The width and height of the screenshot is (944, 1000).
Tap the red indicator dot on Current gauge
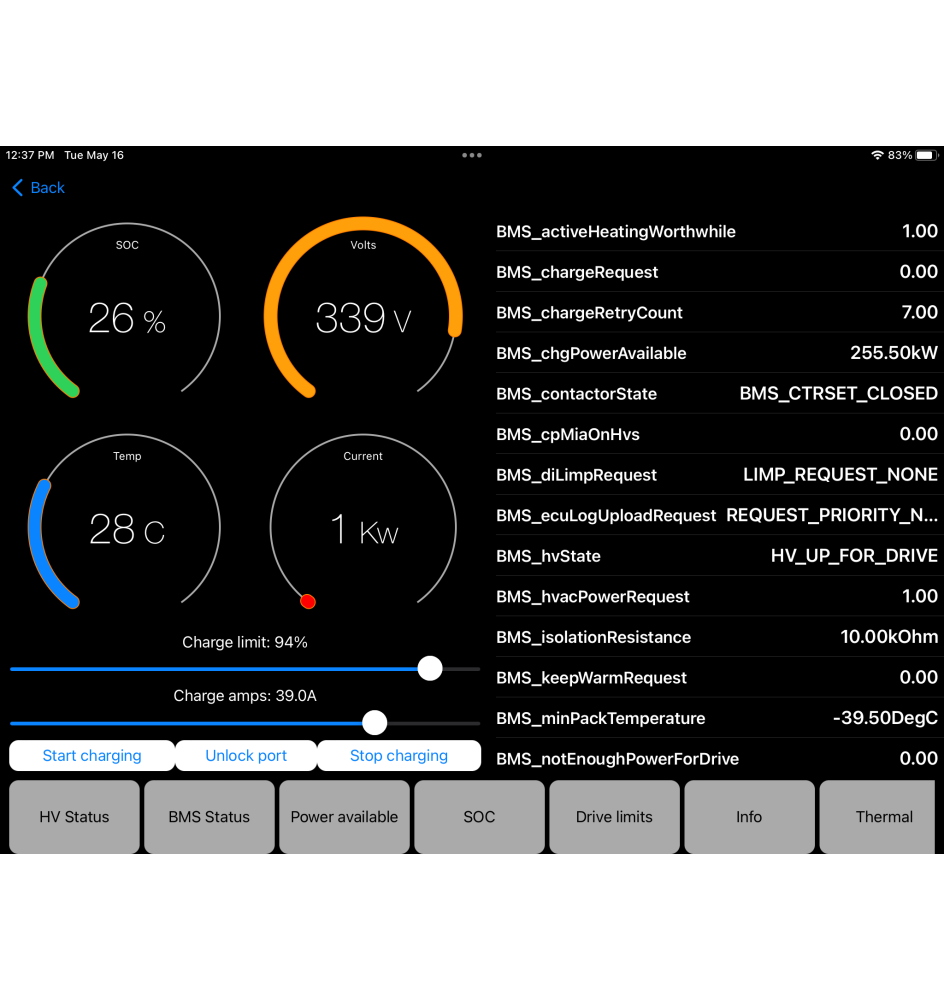[308, 601]
